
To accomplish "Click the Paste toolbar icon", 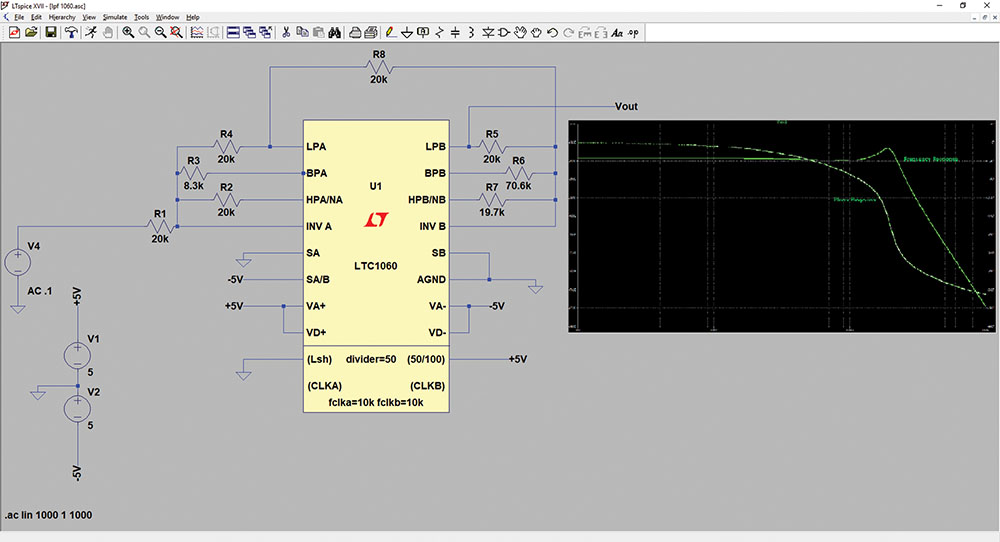I will point(318,33).
